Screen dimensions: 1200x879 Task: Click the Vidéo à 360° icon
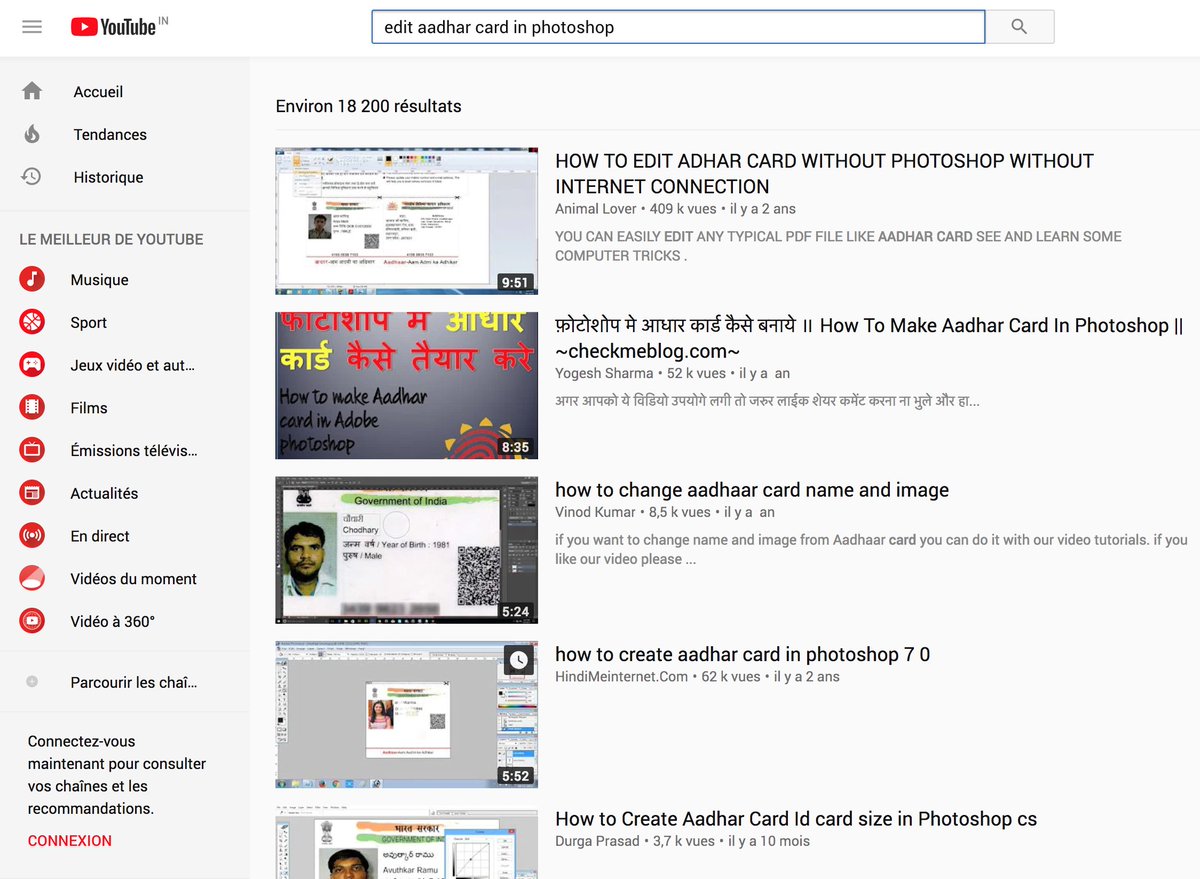tap(32, 621)
